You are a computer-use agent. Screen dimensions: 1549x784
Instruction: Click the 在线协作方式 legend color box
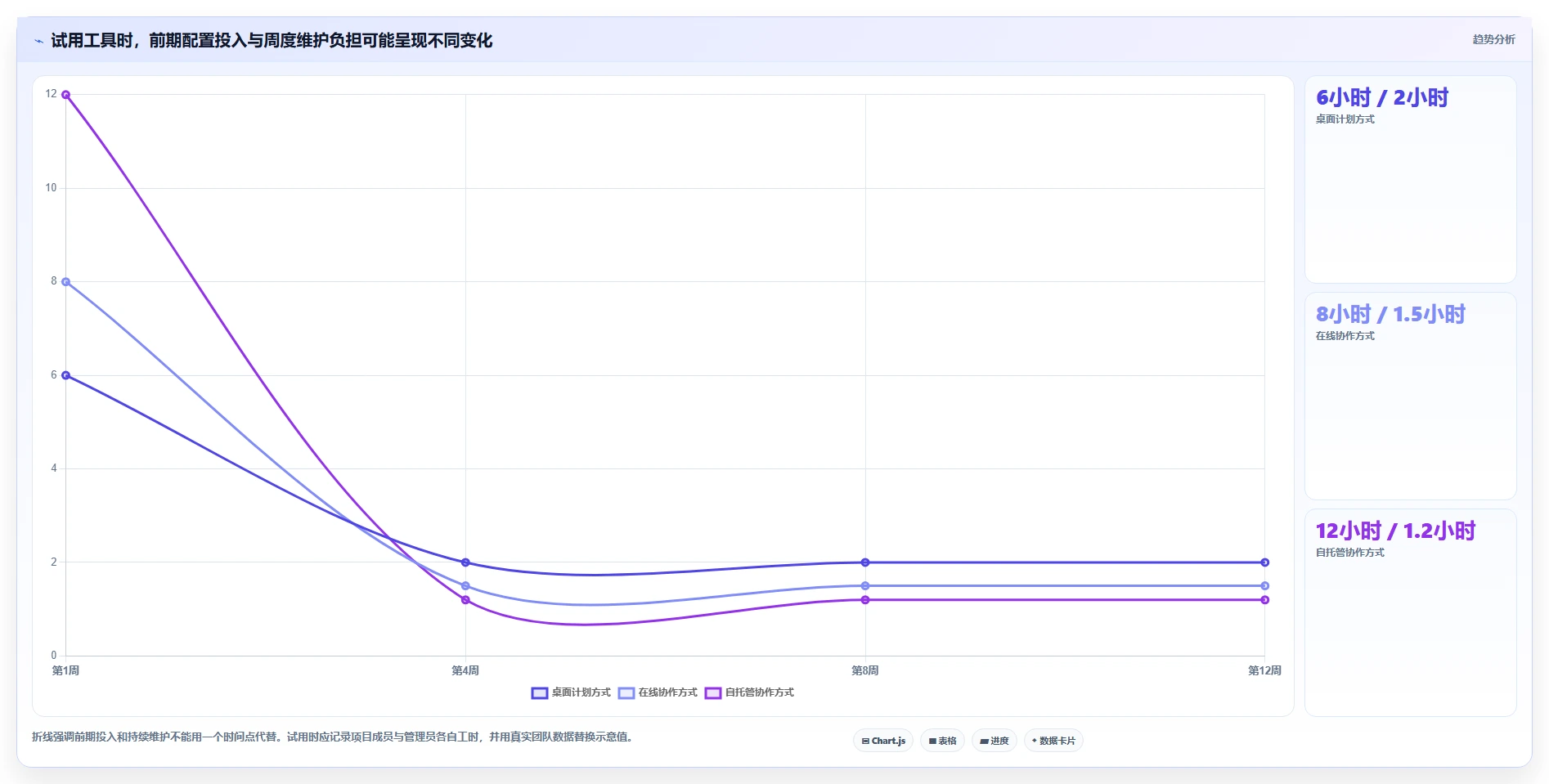tap(626, 693)
